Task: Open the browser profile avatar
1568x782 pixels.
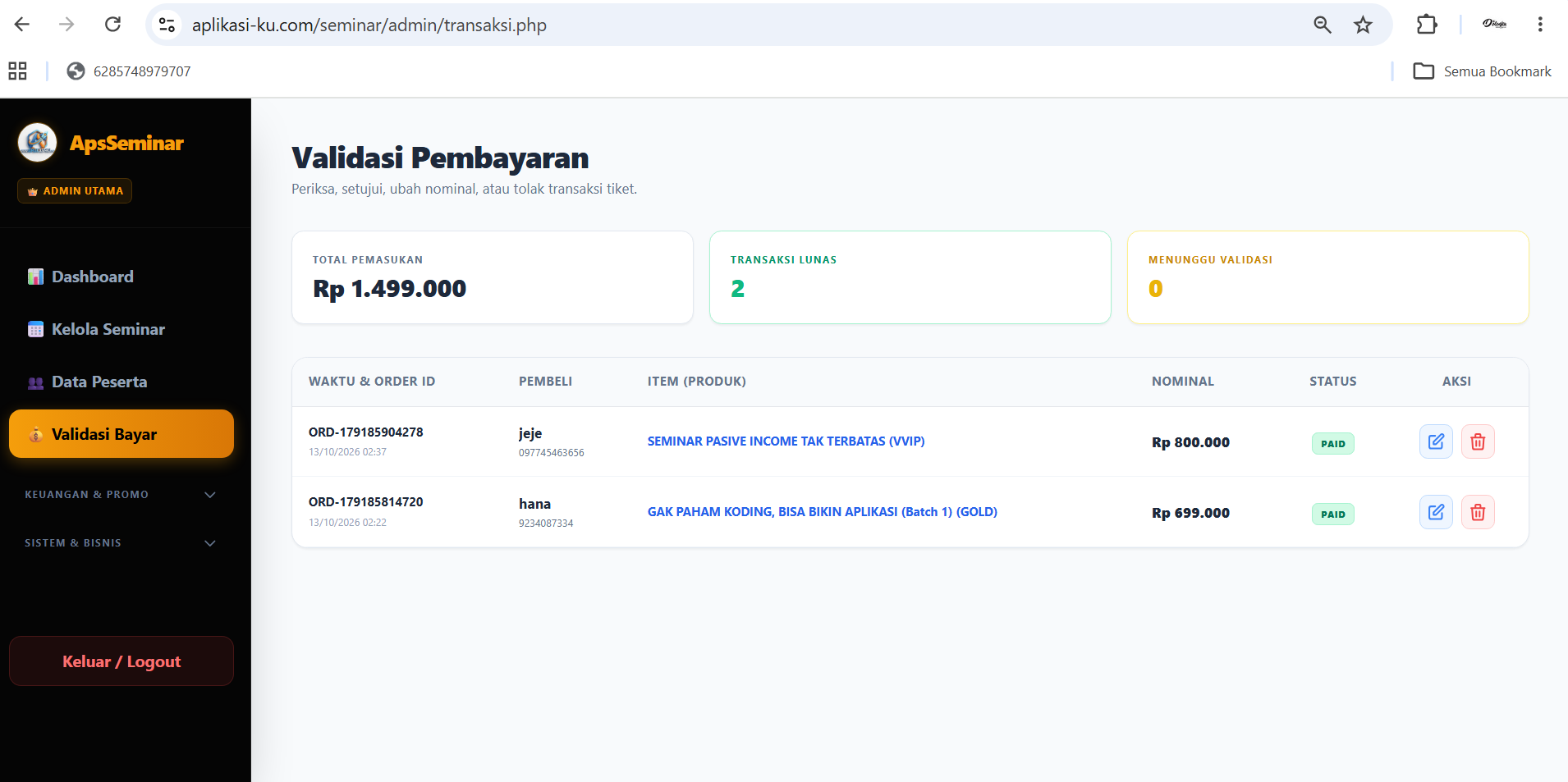Action: click(1494, 25)
